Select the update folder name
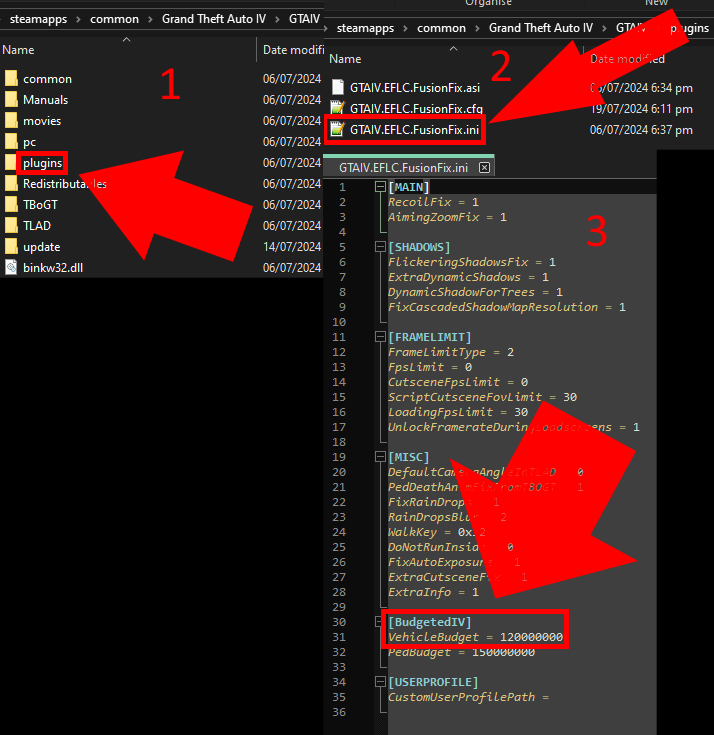Screen dimensions: 714x735 42,247
